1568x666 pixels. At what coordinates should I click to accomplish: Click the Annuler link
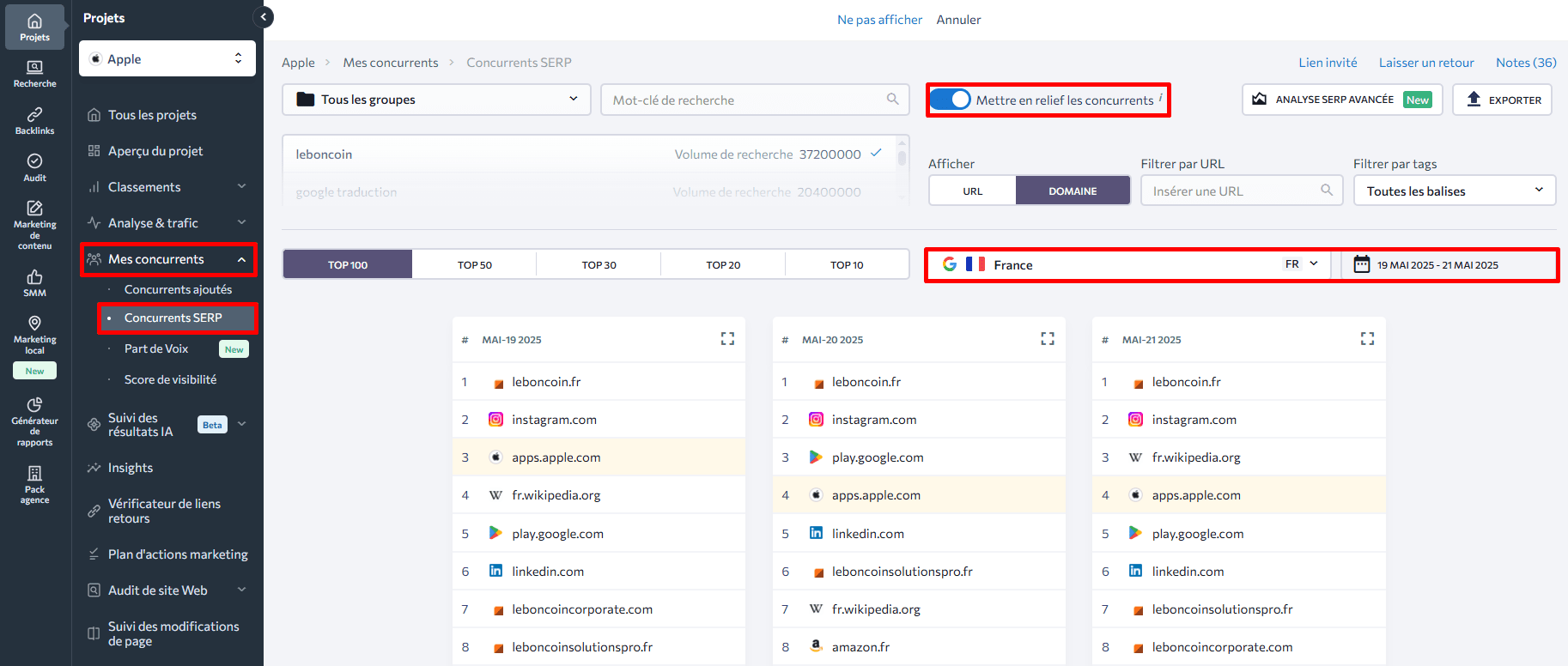pyautogui.click(x=958, y=19)
